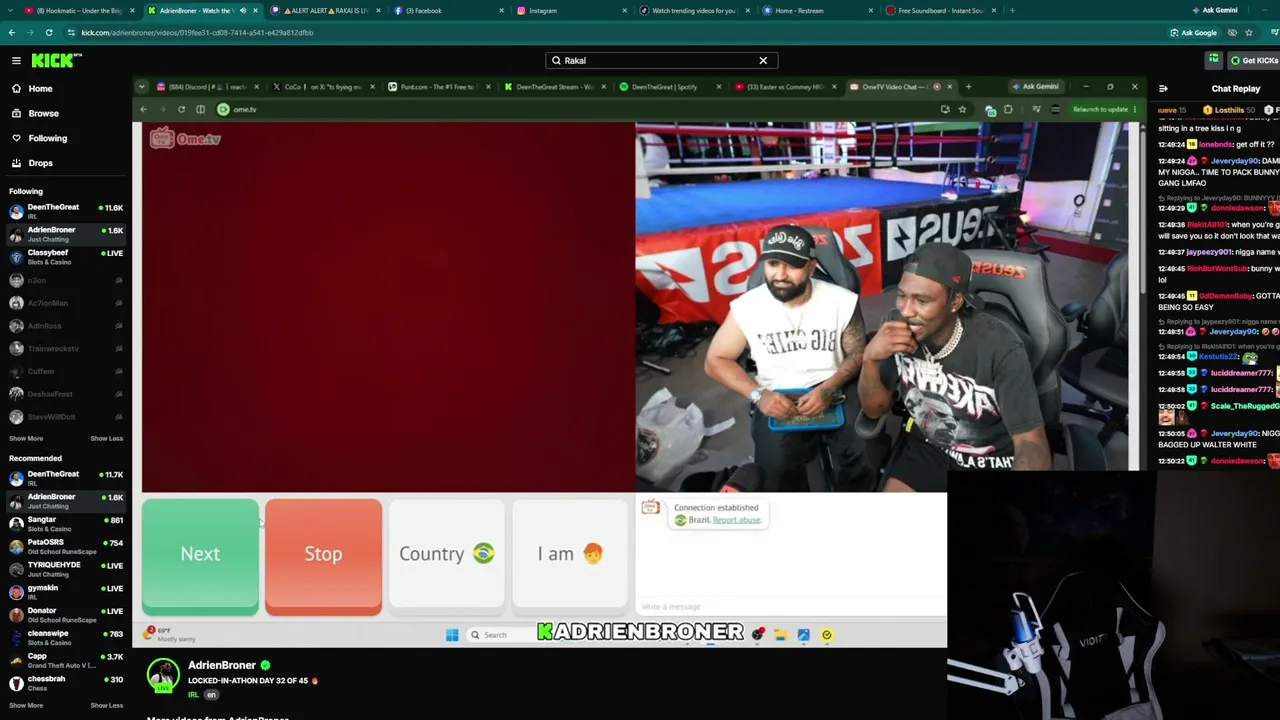Reload the Kick page
The width and height of the screenshot is (1280, 720).
49,32
